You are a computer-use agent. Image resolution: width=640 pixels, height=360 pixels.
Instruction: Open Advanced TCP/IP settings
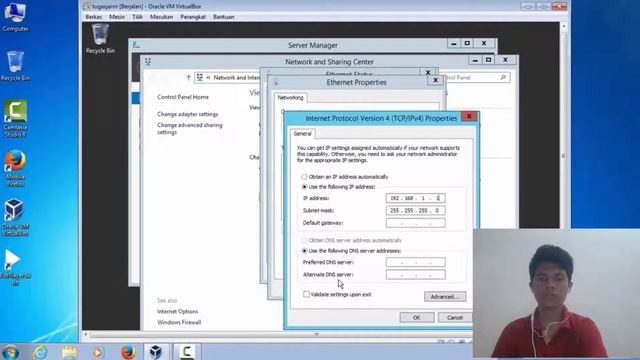[x=445, y=296]
